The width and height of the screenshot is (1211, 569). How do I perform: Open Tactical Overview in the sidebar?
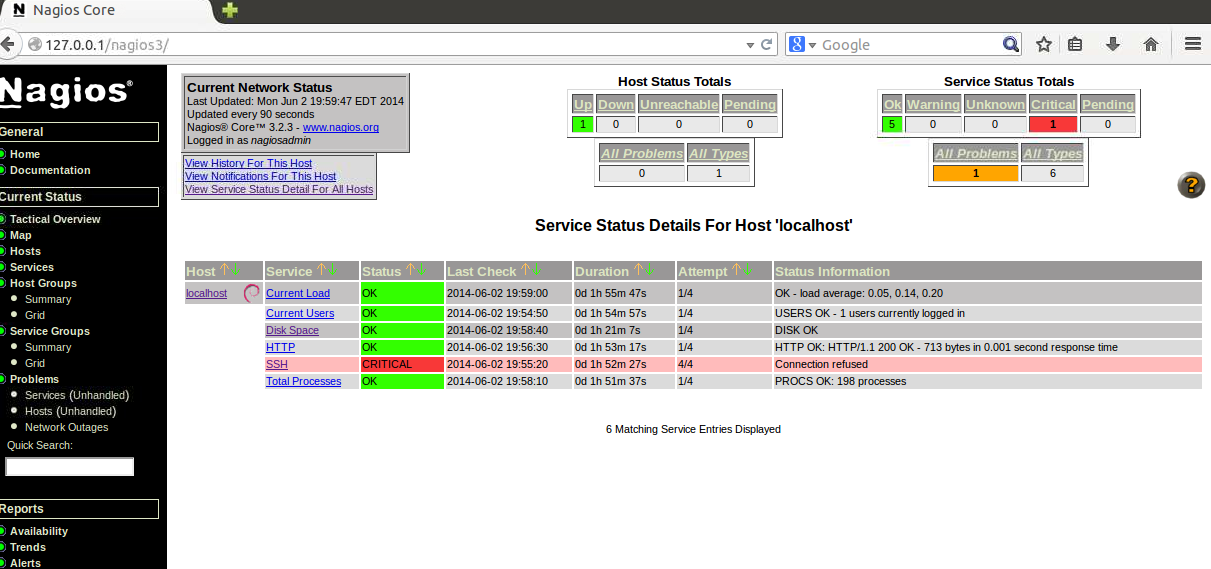[55, 219]
